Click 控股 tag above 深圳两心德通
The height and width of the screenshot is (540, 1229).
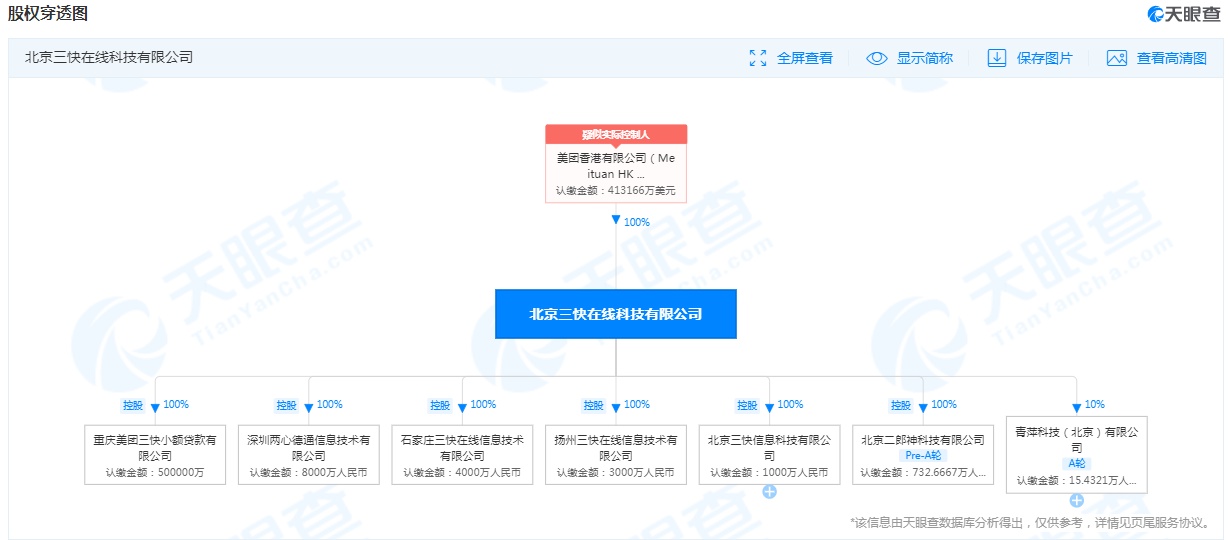tap(287, 405)
